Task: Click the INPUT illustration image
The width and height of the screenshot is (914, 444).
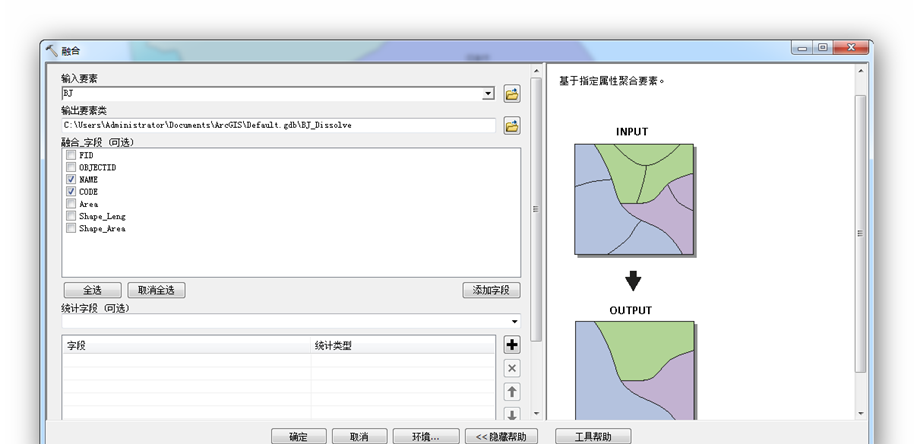Action: [x=634, y=199]
